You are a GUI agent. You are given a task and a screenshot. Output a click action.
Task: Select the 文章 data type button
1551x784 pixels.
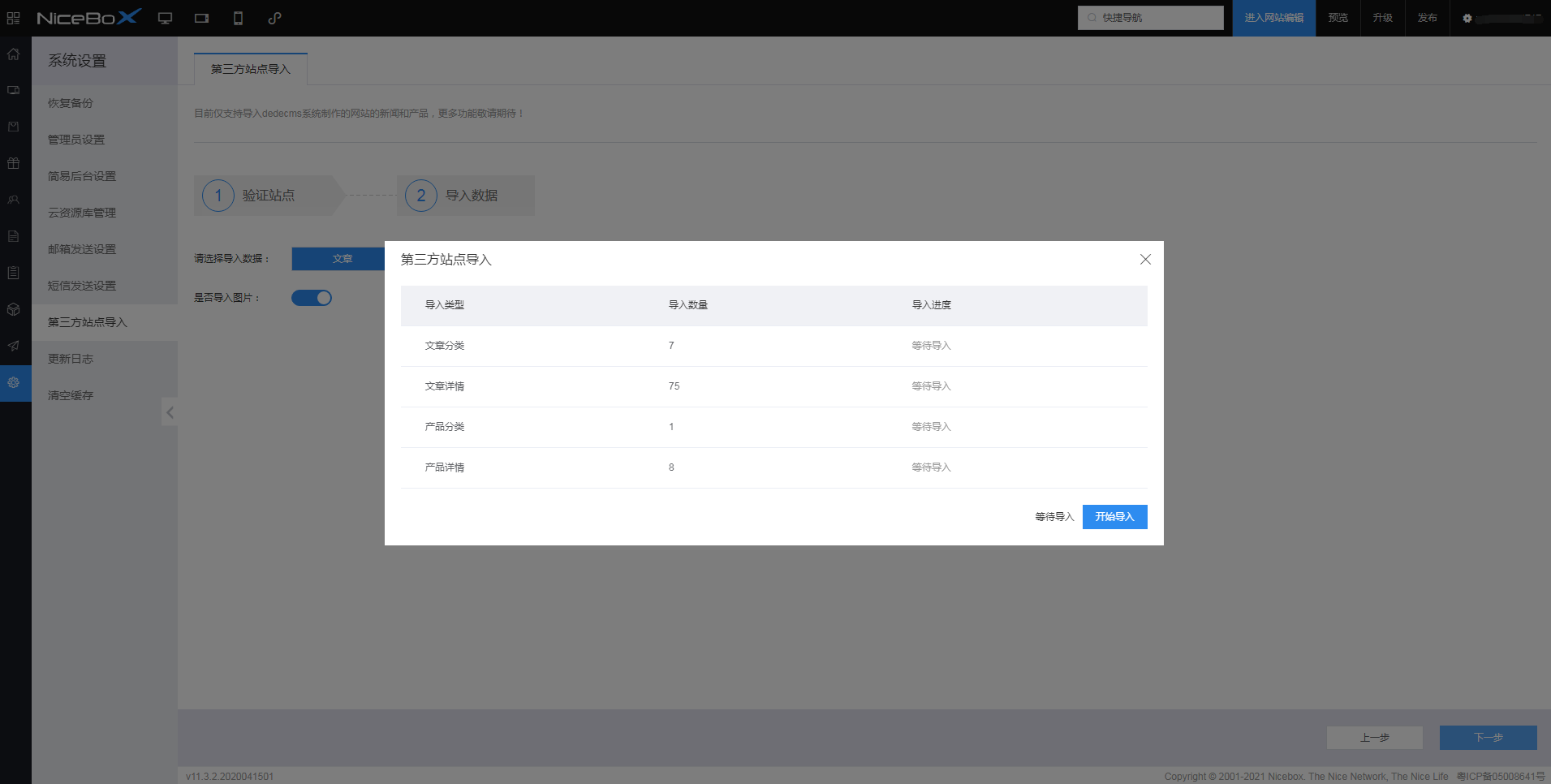click(338, 259)
